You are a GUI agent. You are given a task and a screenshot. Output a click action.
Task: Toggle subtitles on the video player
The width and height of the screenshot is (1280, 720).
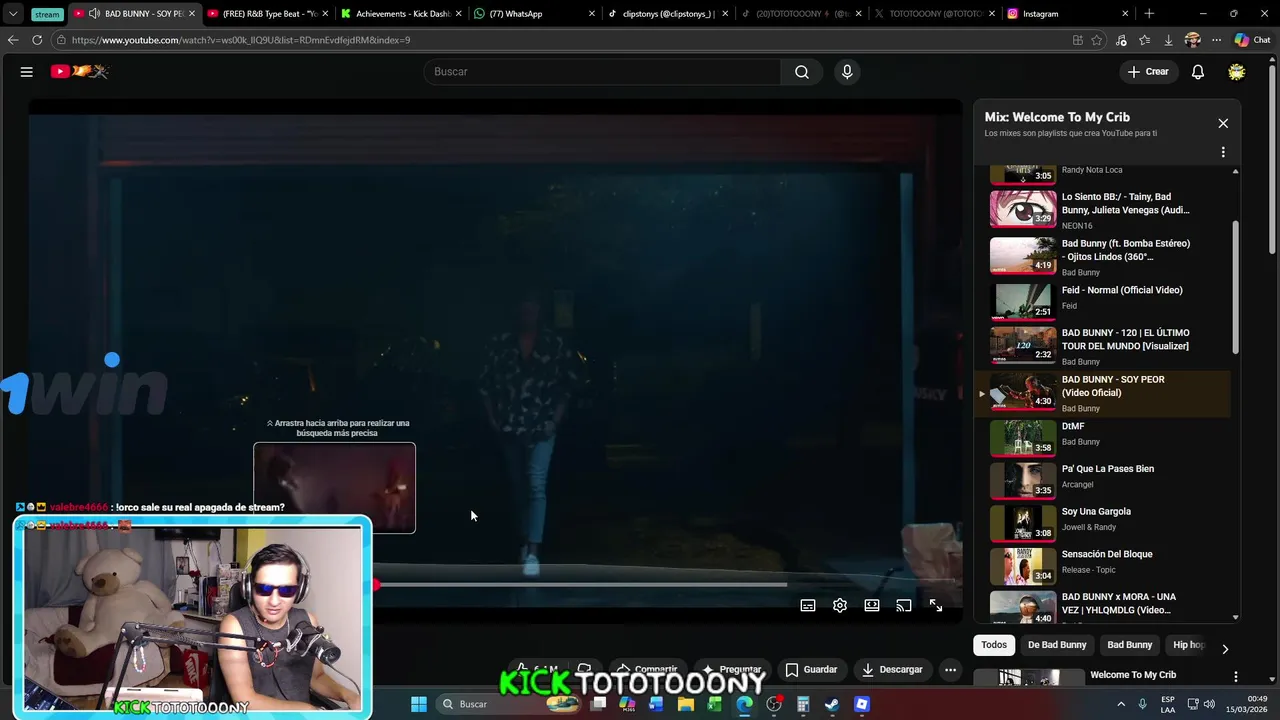tap(808, 605)
